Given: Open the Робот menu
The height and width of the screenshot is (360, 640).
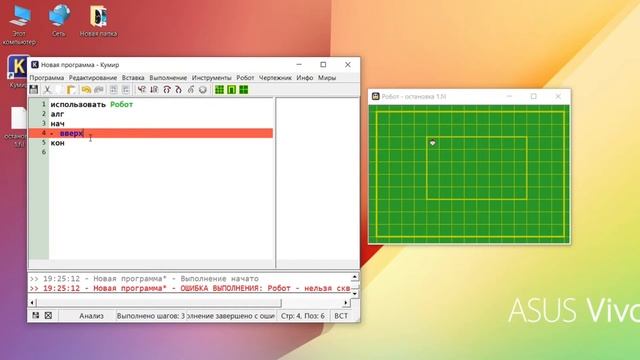Looking at the screenshot, I should [x=245, y=78].
